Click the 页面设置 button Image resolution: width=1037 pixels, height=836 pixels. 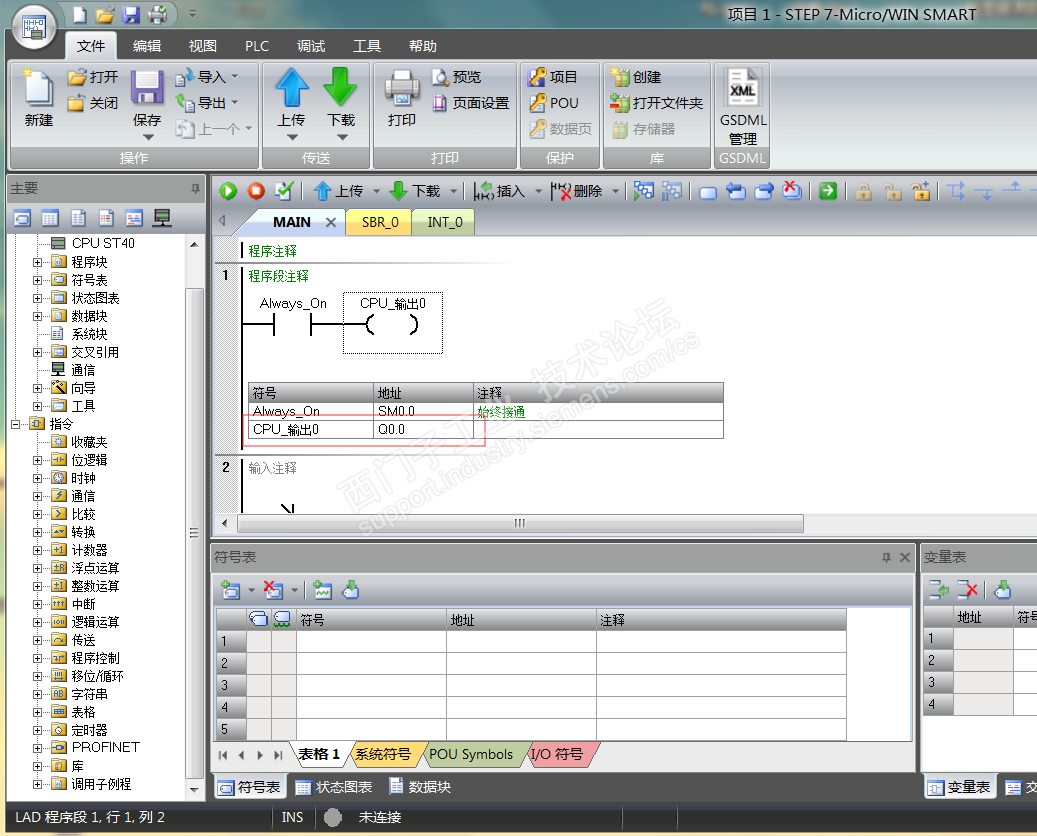[x=471, y=103]
